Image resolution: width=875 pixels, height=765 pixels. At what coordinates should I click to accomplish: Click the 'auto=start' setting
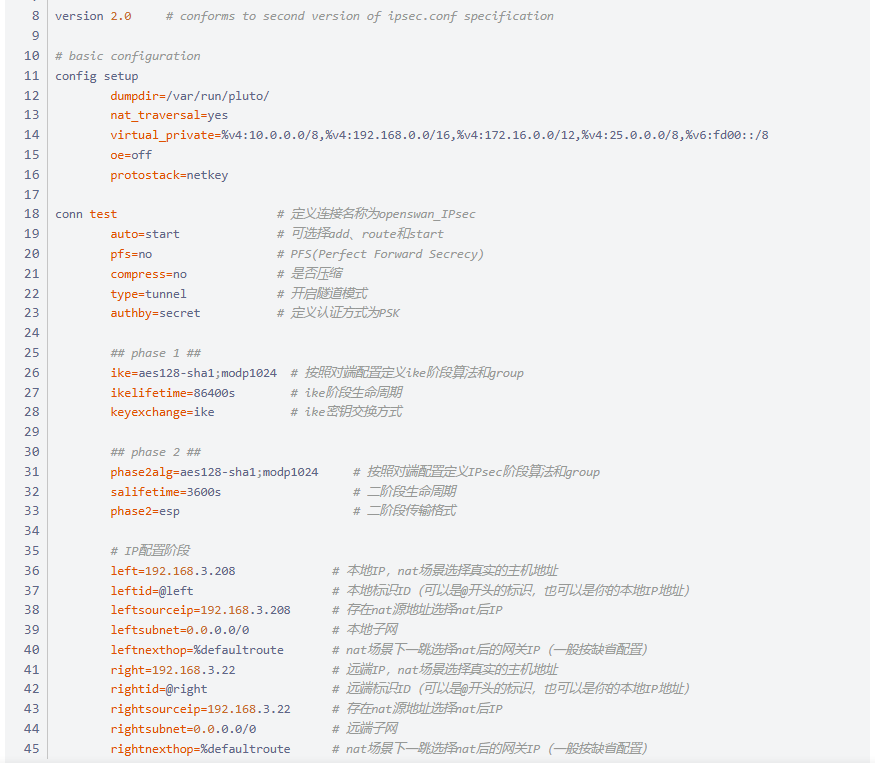click(145, 234)
